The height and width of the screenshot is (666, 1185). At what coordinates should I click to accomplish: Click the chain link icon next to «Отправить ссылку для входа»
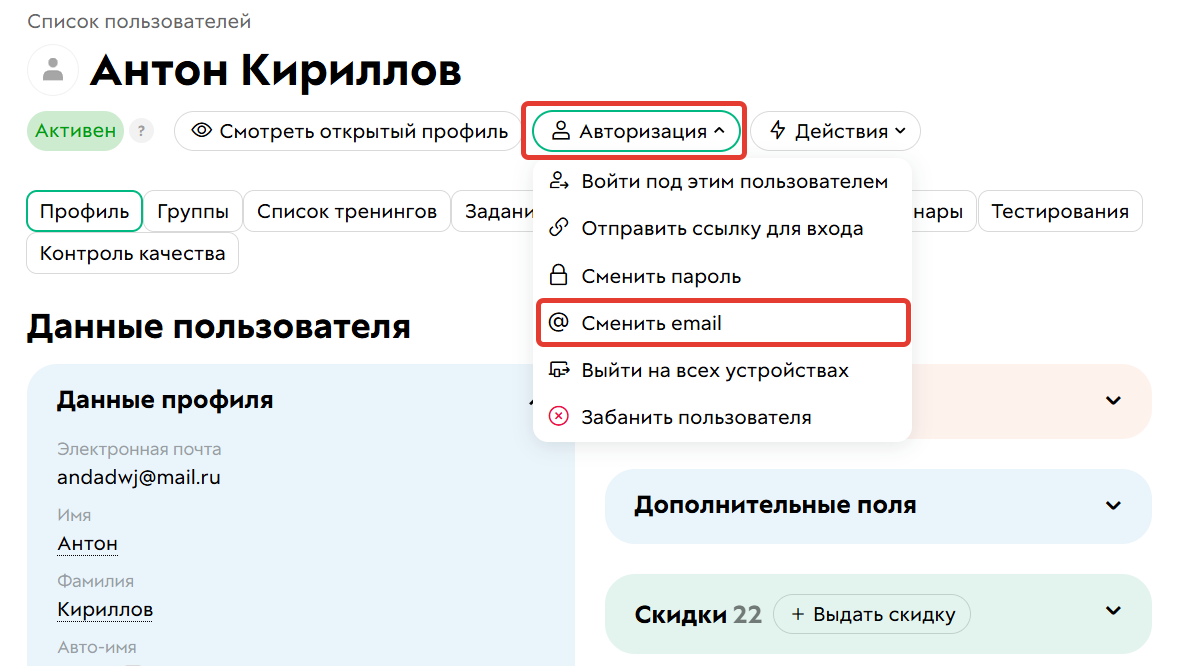coord(560,228)
